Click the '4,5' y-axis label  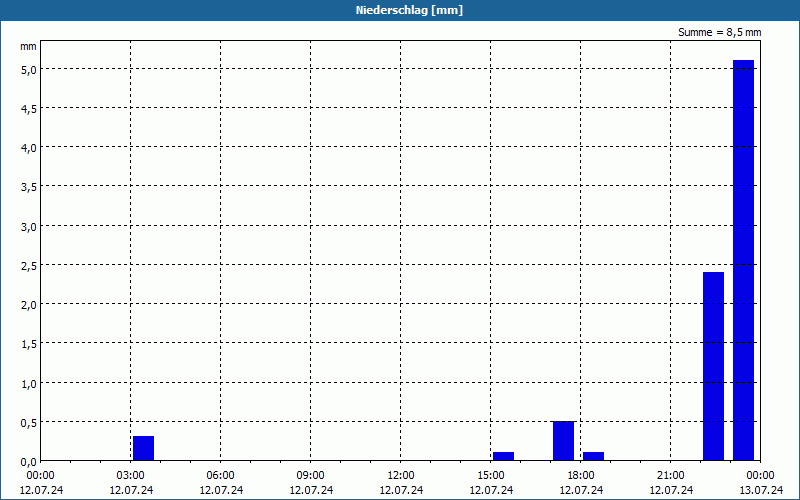pyautogui.click(x=28, y=109)
